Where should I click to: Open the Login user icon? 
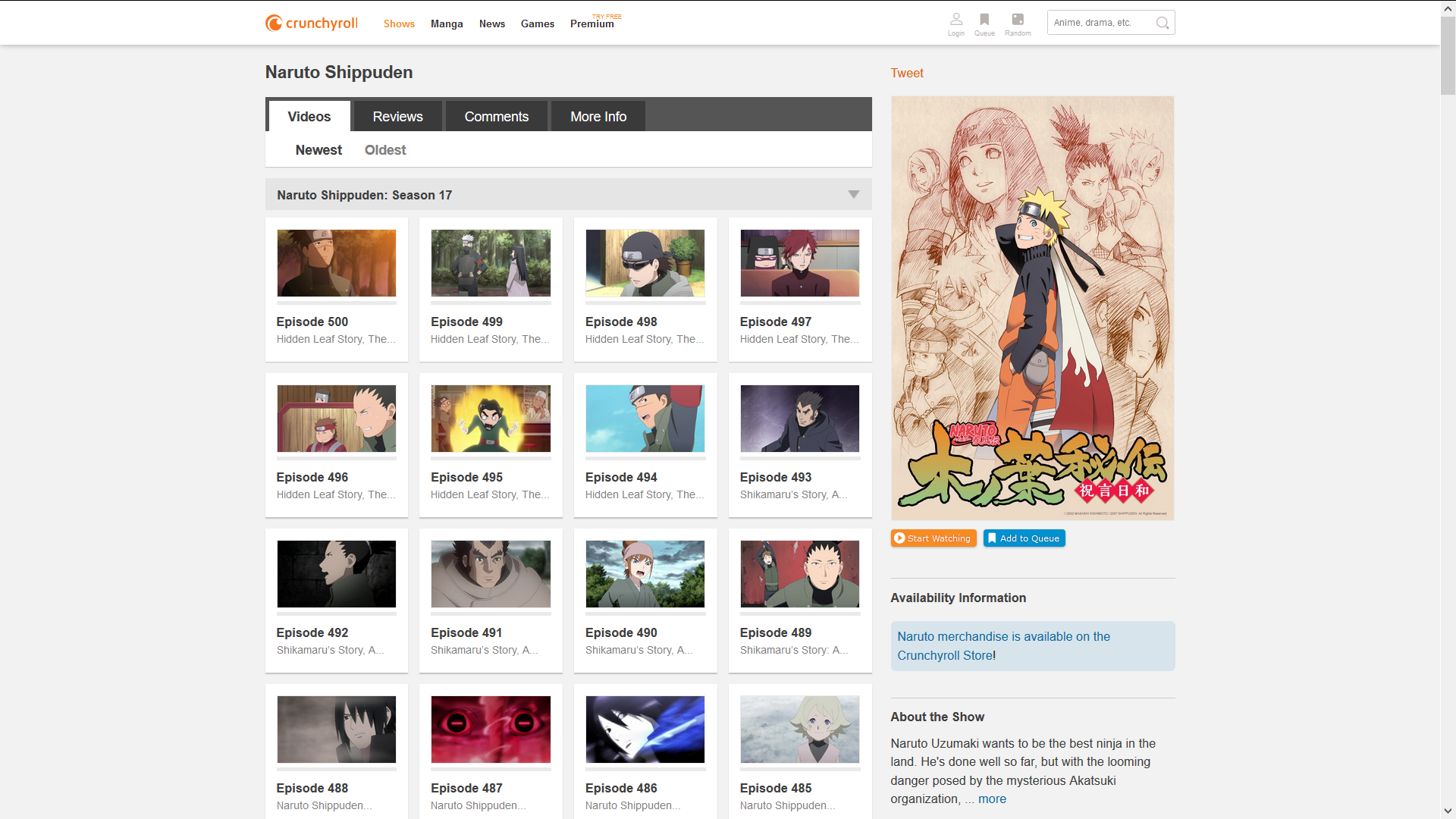point(956,24)
